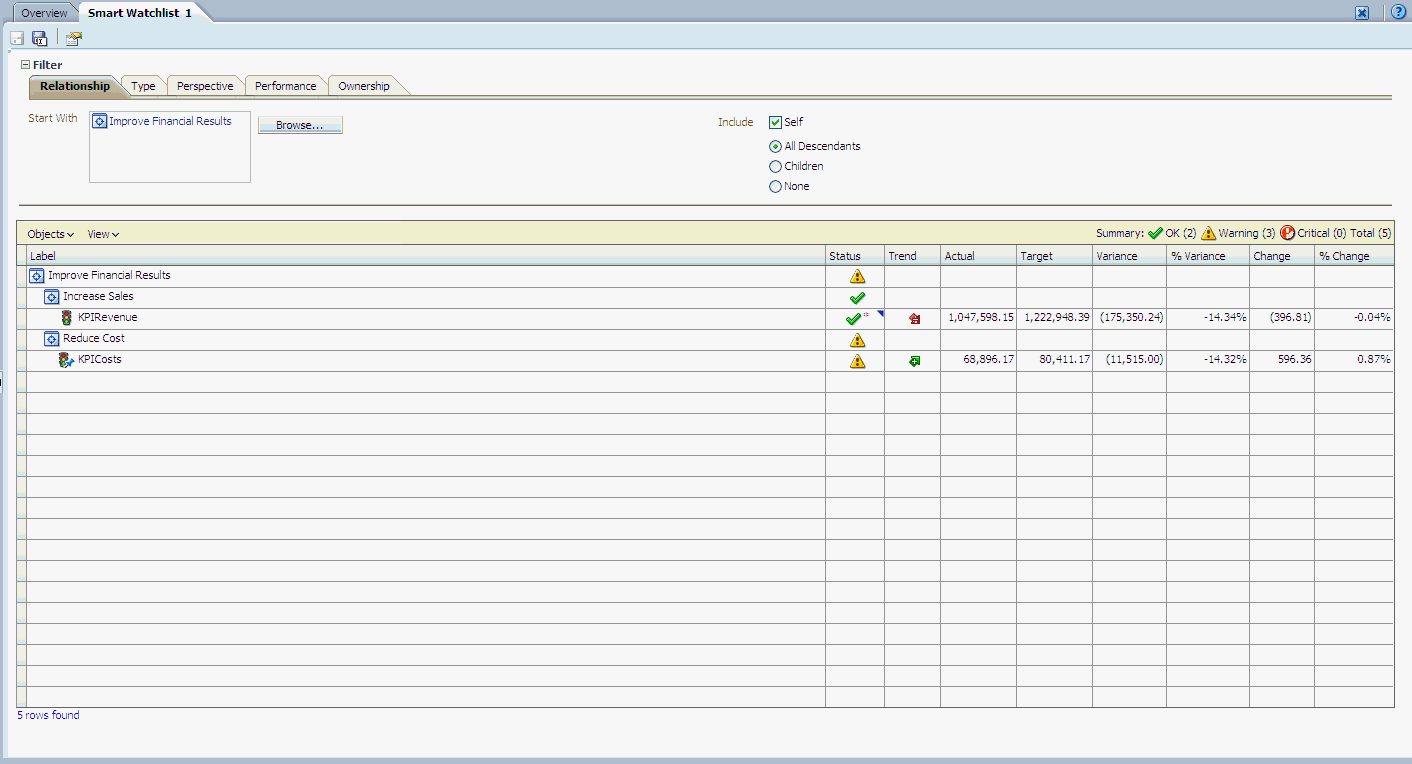Viewport: 1412px width, 764px height.
Task: Click the Trend column header
Action: pos(912,256)
